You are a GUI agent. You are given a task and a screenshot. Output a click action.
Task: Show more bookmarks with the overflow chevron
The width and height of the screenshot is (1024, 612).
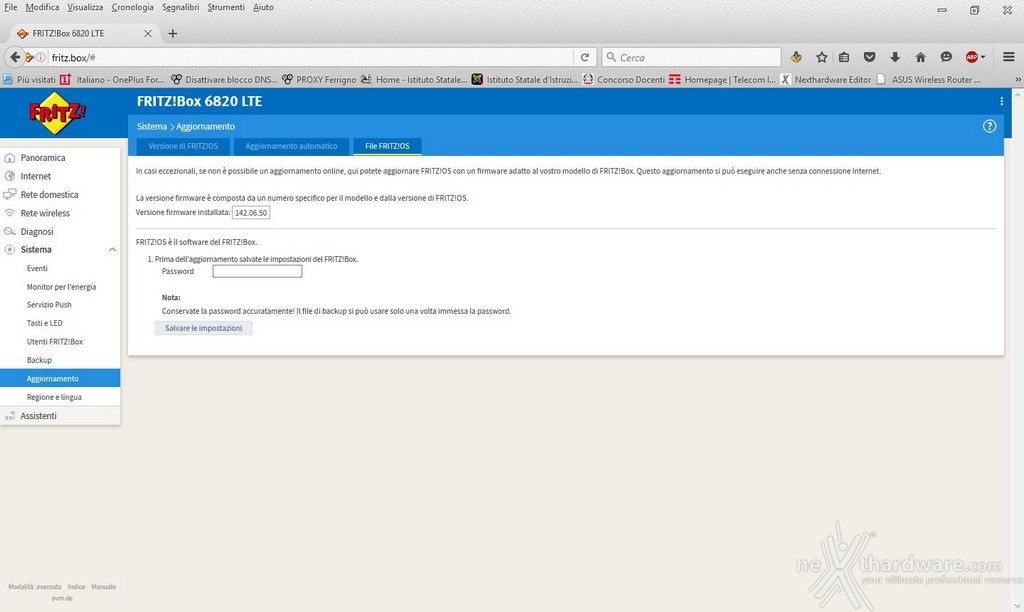point(1017,80)
